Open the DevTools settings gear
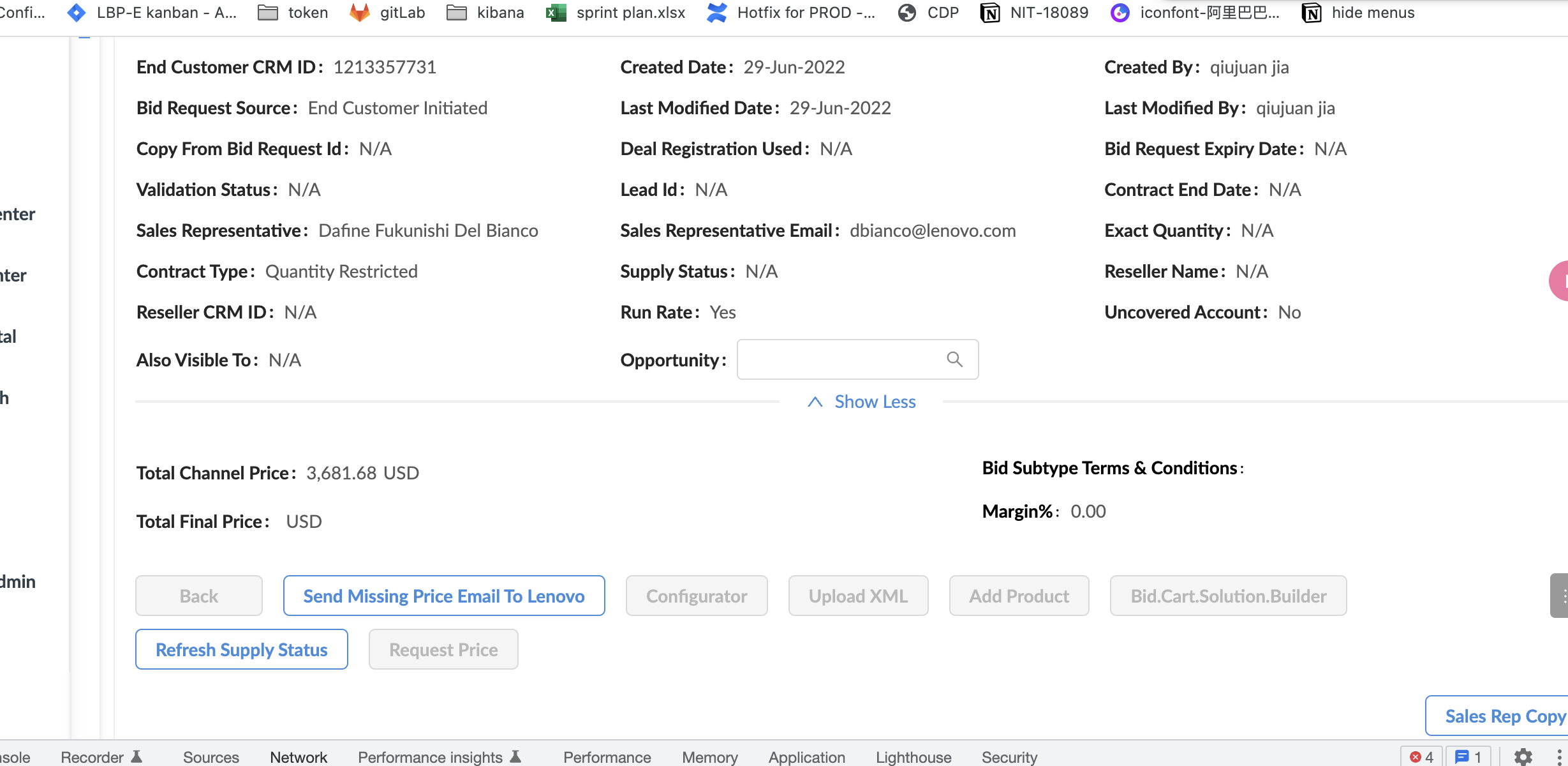Viewport: 1568px width, 766px height. pos(1523,757)
